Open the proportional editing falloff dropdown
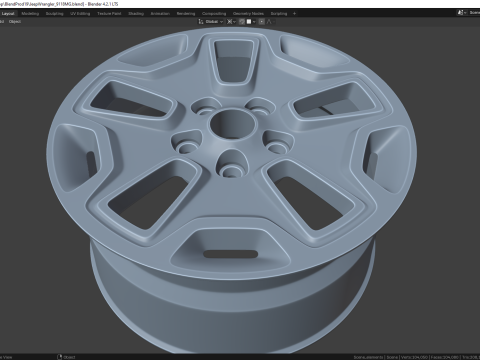The image size is (480, 360). pos(271,22)
